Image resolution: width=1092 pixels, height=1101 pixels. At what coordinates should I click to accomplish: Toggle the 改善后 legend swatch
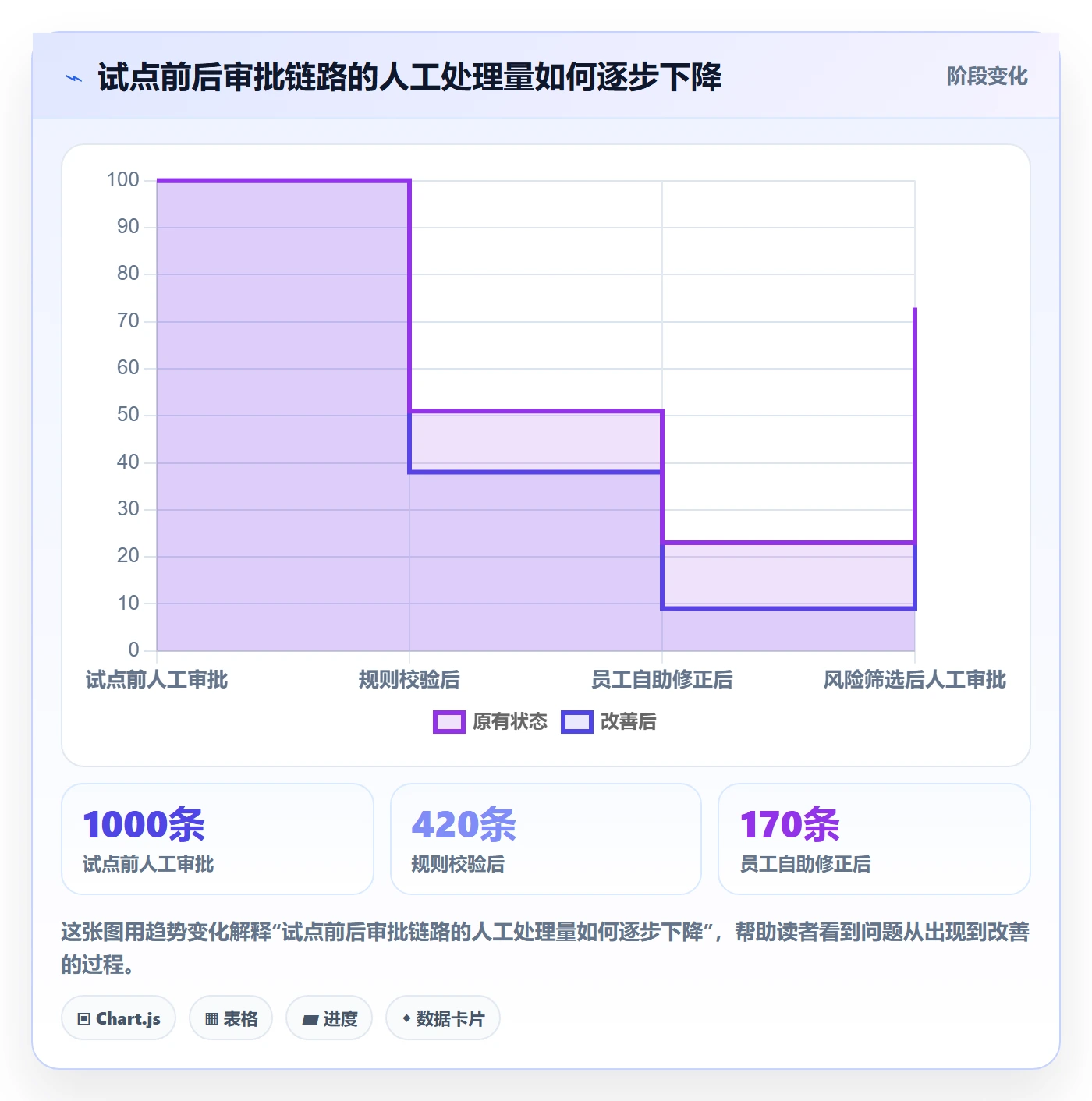(x=576, y=722)
